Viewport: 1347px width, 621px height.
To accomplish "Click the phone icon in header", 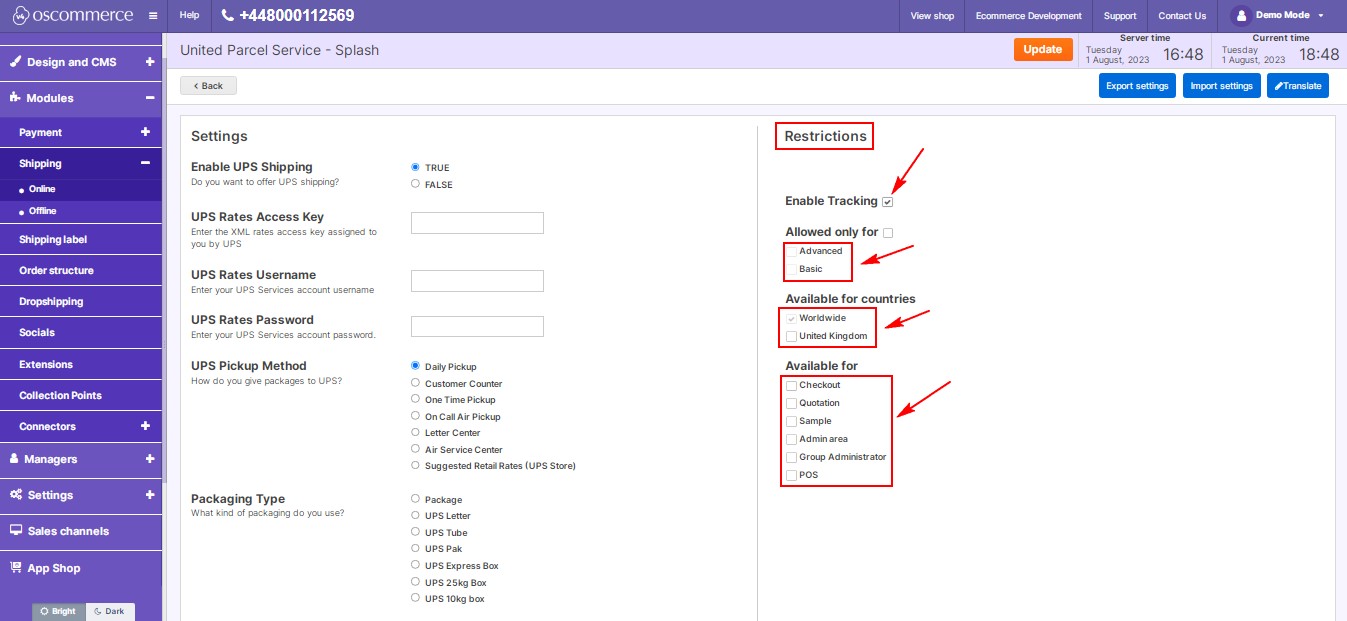I will tap(227, 16).
